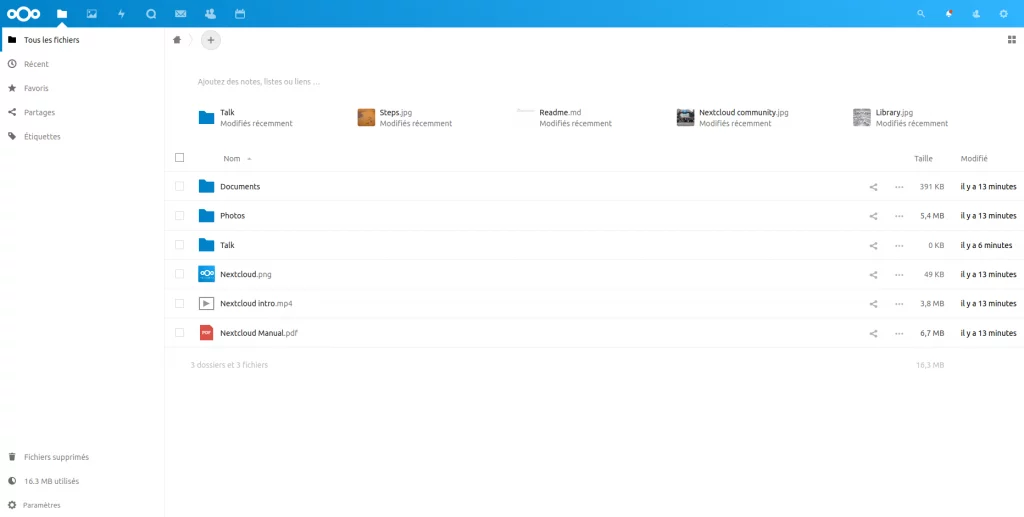Tick the Talk folder row checkbox
This screenshot has height=517, width=1024.
pos(180,245)
